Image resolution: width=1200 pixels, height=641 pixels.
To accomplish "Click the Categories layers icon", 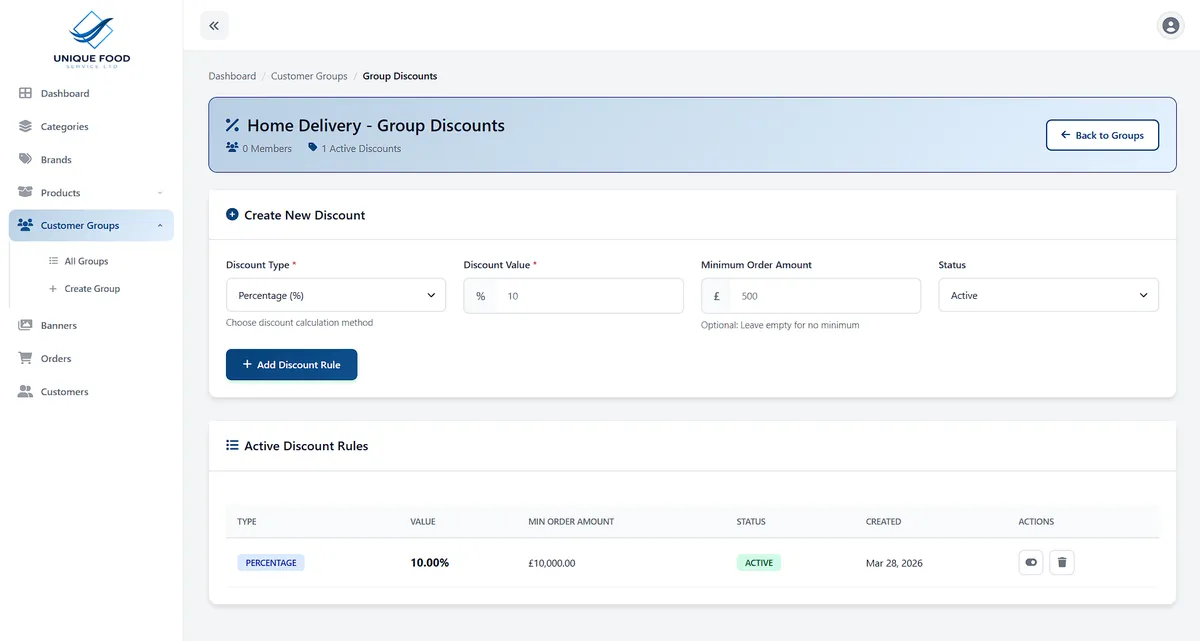I will pyautogui.click(x=26, y=126).
